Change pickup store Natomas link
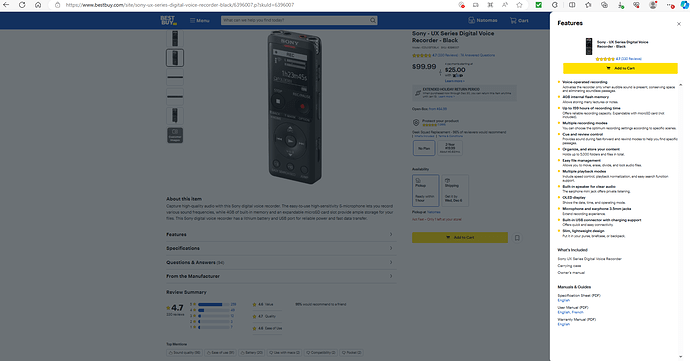This screenshot has width=690, height=361. click(x=433, y=212)
